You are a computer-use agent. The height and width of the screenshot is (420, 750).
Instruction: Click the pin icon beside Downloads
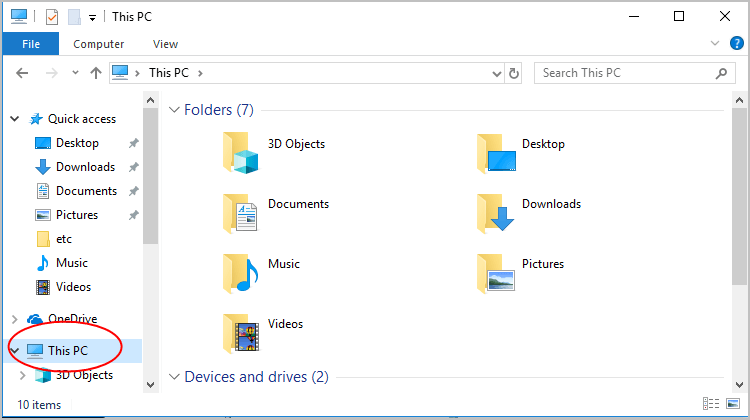pyautogui.click(x=133, y=167)
